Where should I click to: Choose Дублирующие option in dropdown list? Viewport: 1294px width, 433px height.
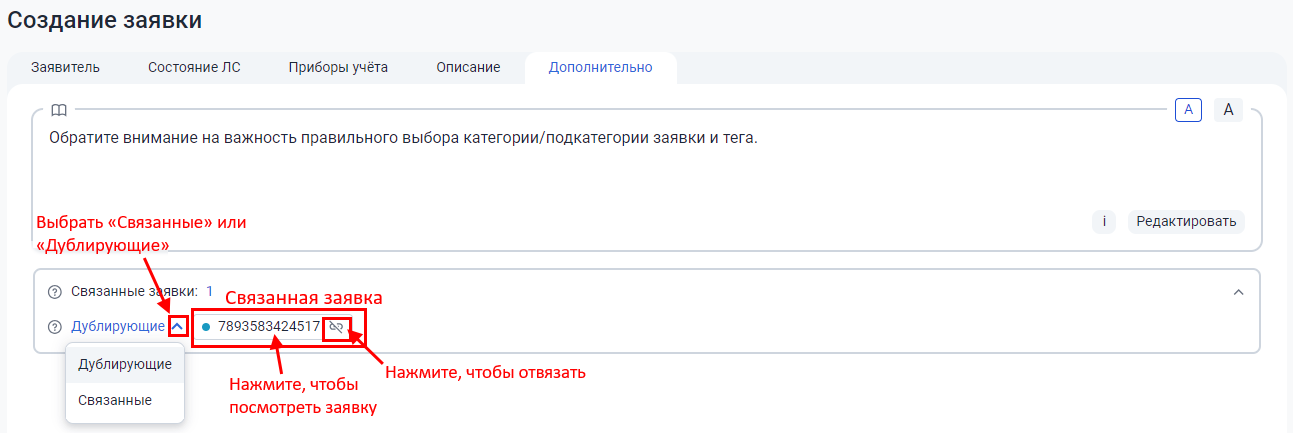(x=125, y=364)
